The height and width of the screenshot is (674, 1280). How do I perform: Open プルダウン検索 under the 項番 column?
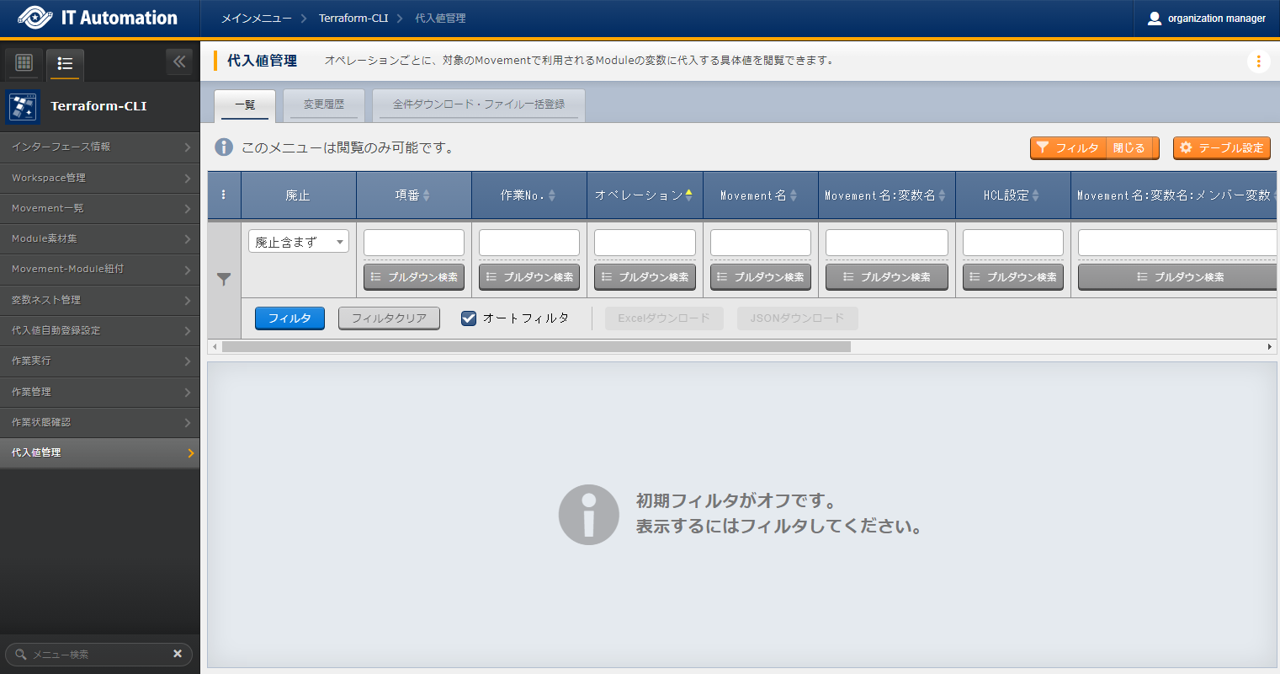(414, 277)
